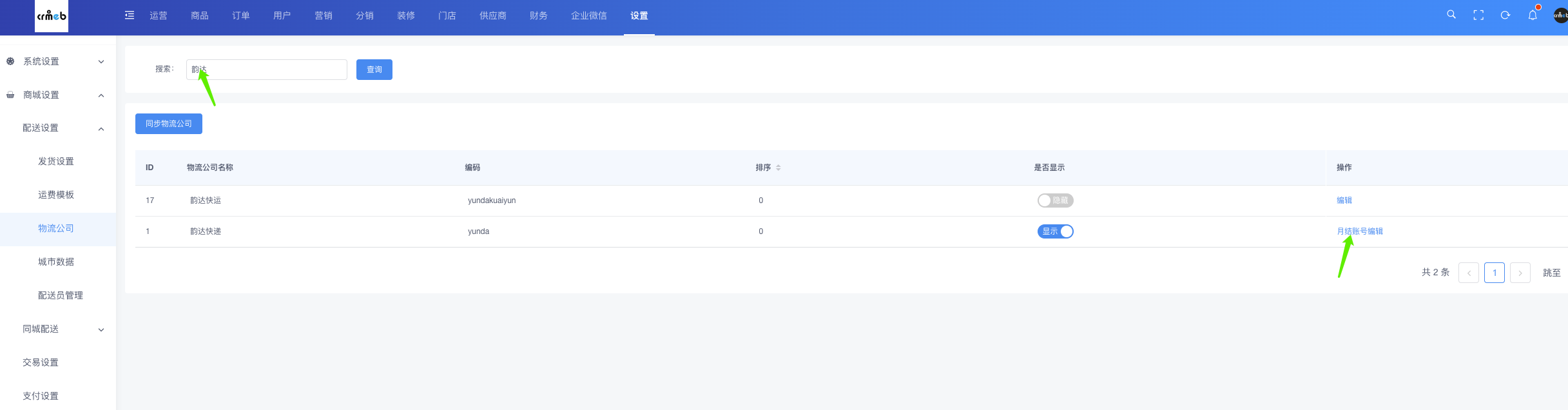Click the menu collapse icon beside 运营
This screenshot has height=410, width=1568.
click(x=130, y=15)
